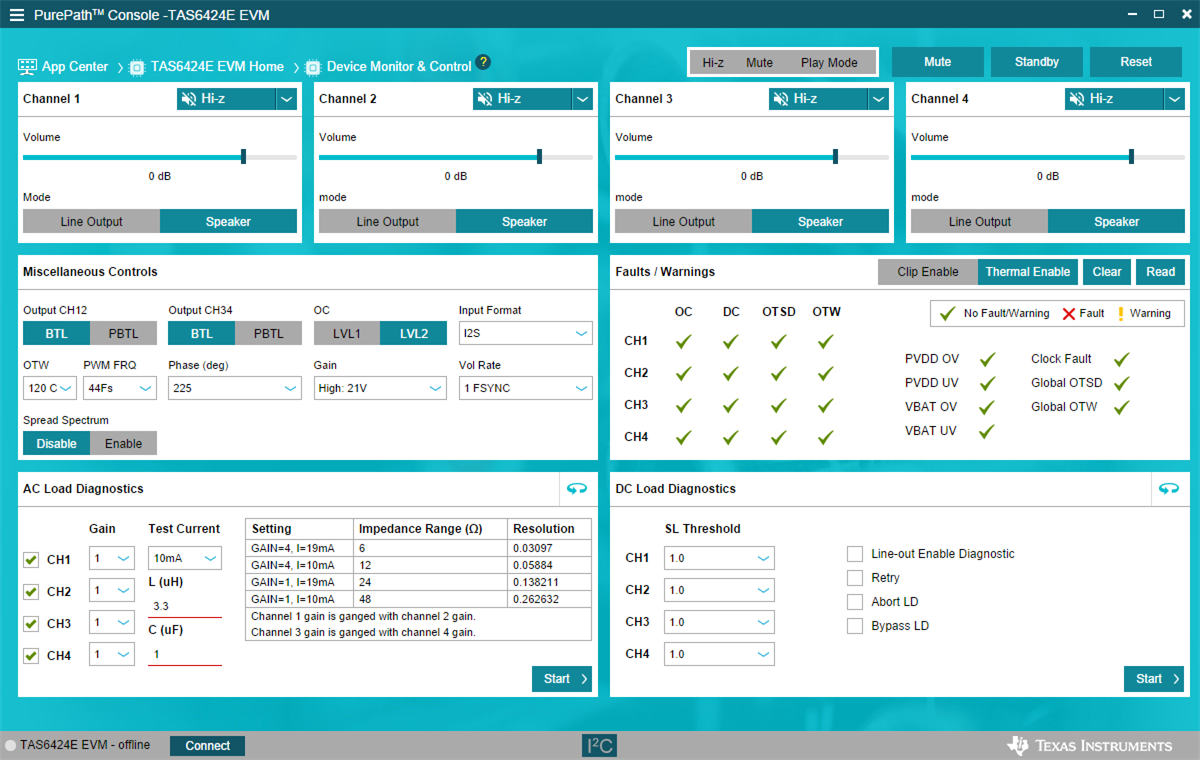
Task: Select PBTL mode for Output CH12
Action: (123, 333)
